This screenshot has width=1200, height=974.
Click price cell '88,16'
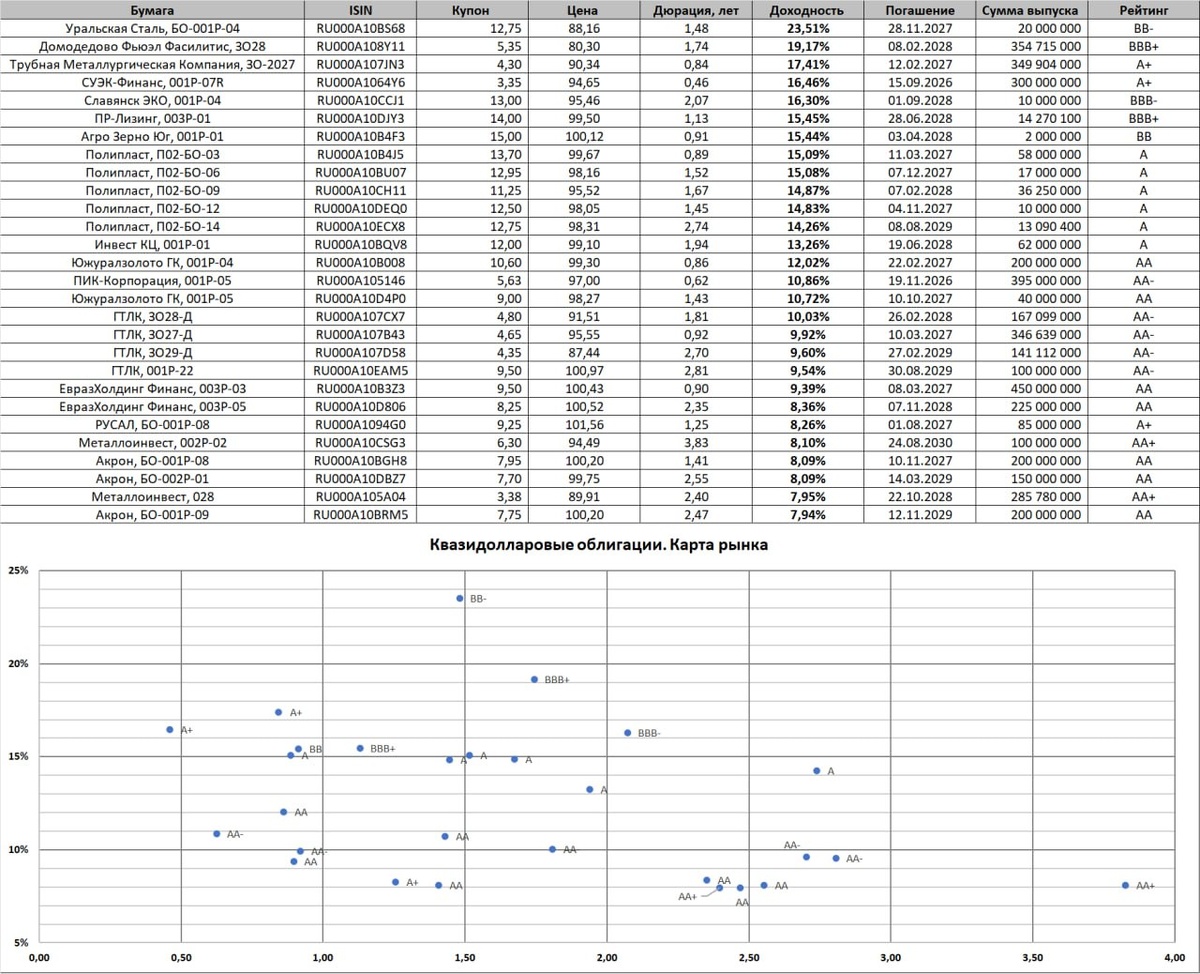pyautogui.click(x=582, y=28)
